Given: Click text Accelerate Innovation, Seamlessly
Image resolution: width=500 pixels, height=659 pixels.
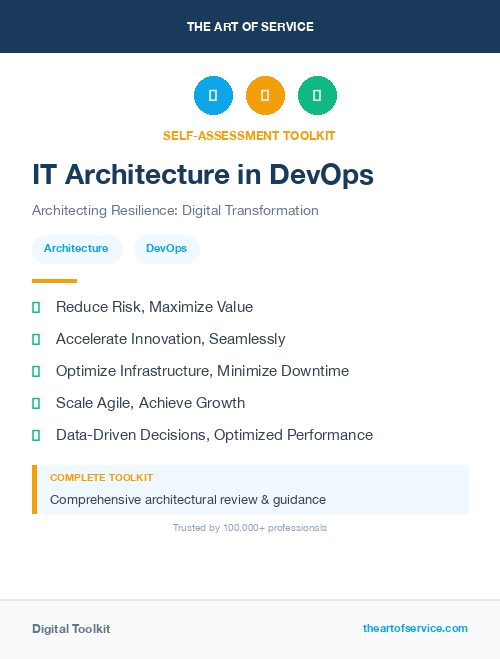Looking at the screenshot, I should pos(171,339).
